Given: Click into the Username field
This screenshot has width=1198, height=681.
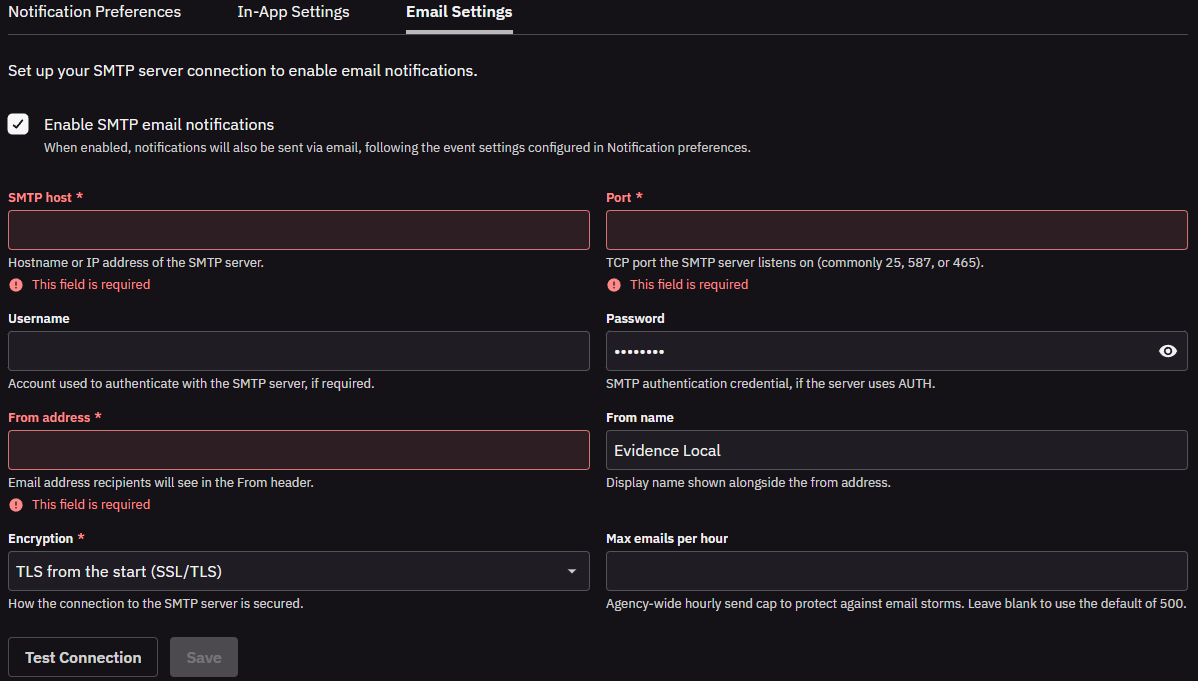Looking at the screenshot, I should 299,351.
